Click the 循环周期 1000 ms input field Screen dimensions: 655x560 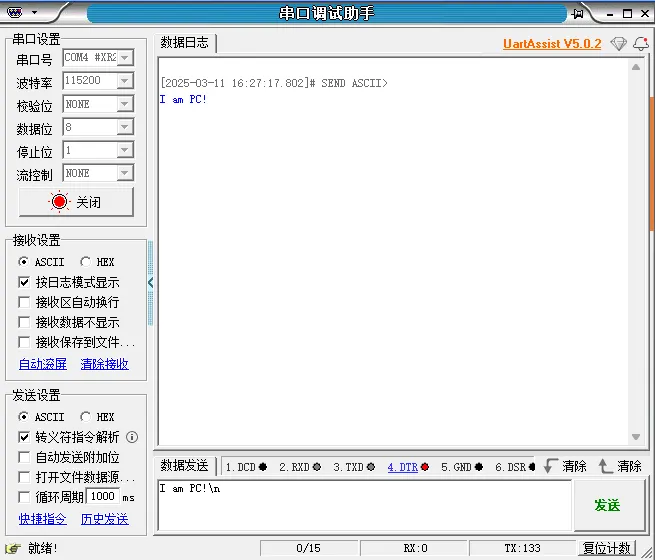point(102,496)
